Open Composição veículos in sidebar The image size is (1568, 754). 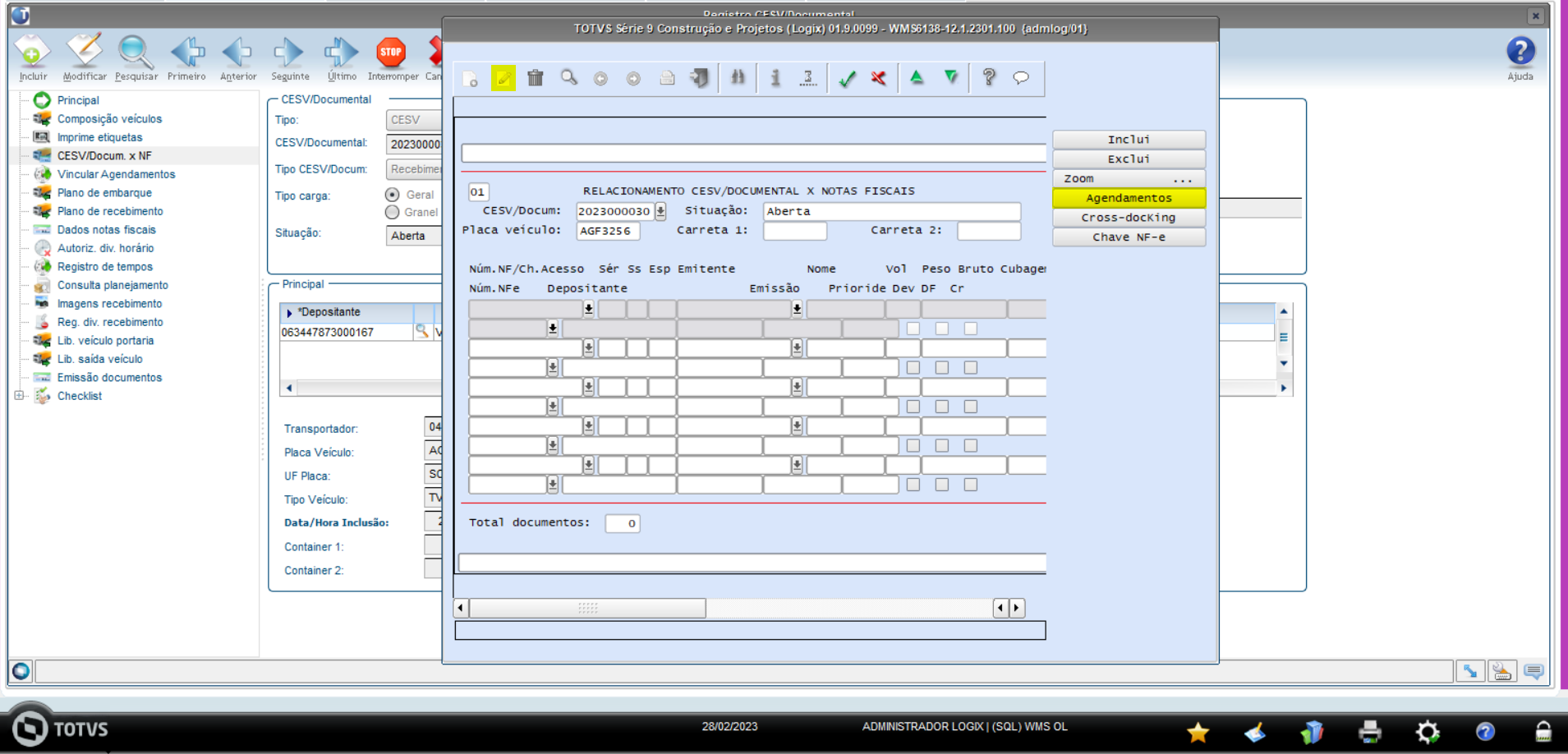pos(109,118)
